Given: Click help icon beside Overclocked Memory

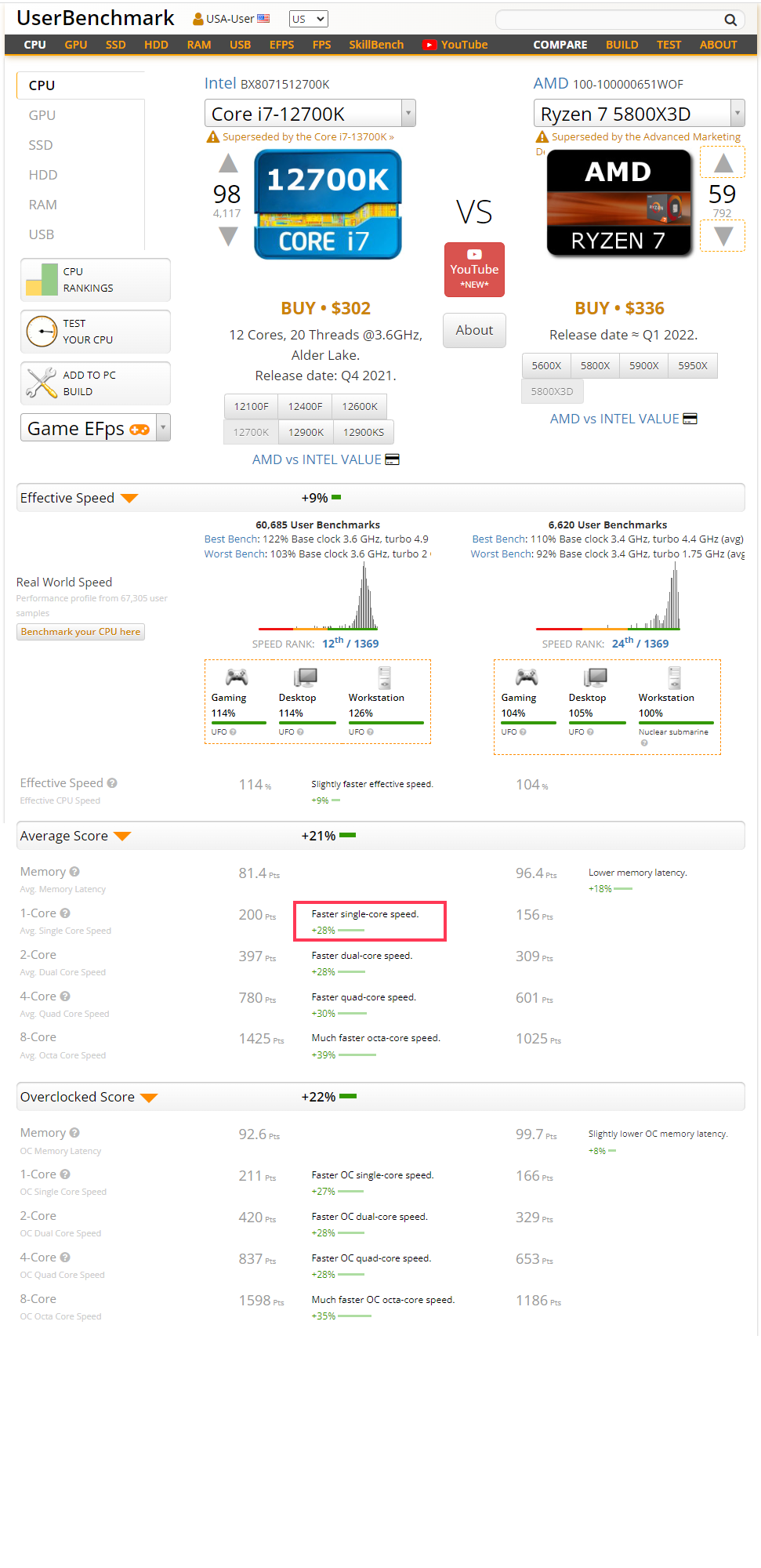Looking at the screenshot, I should point(74,1133).
